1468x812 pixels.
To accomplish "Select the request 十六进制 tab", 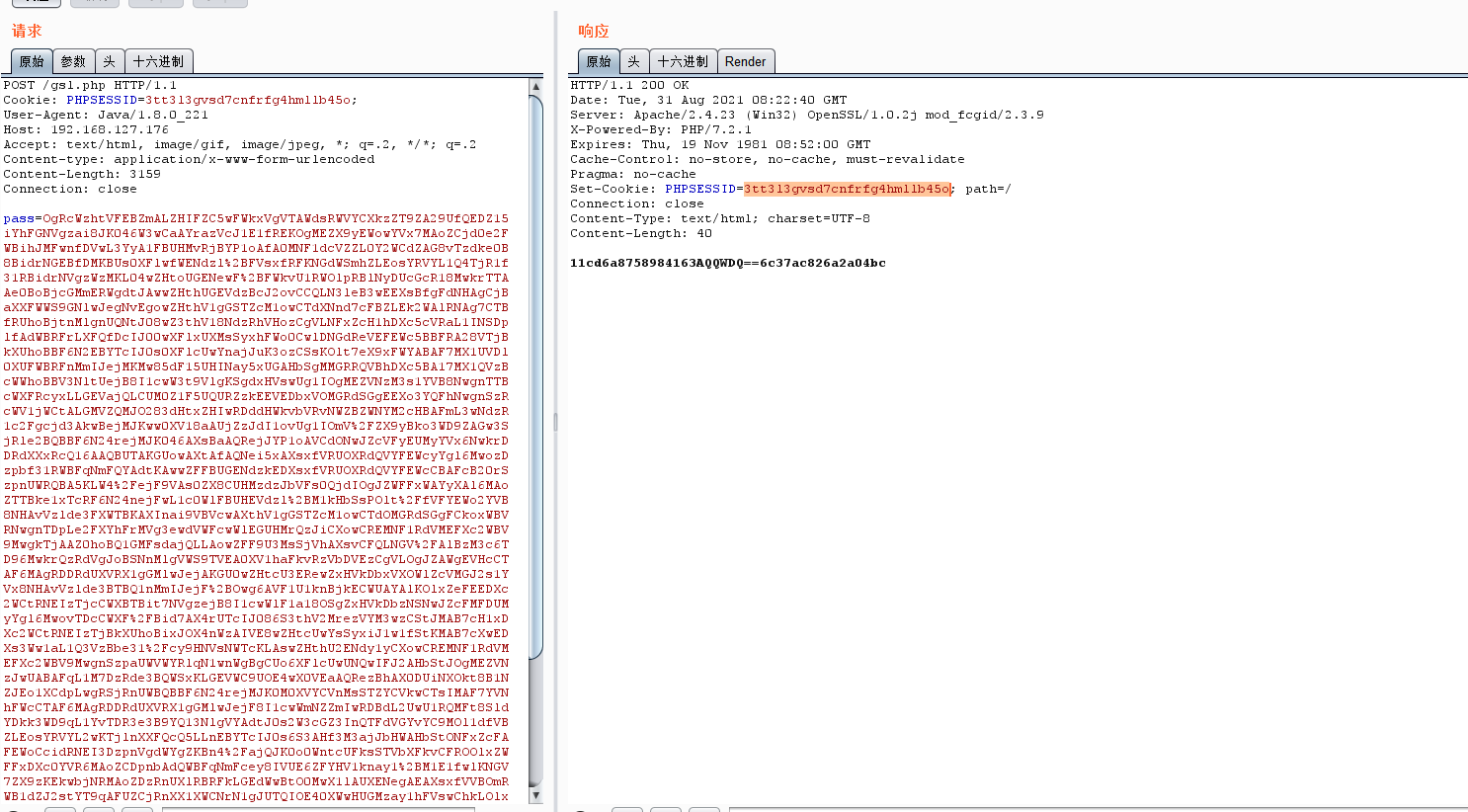I will [158, 61].
